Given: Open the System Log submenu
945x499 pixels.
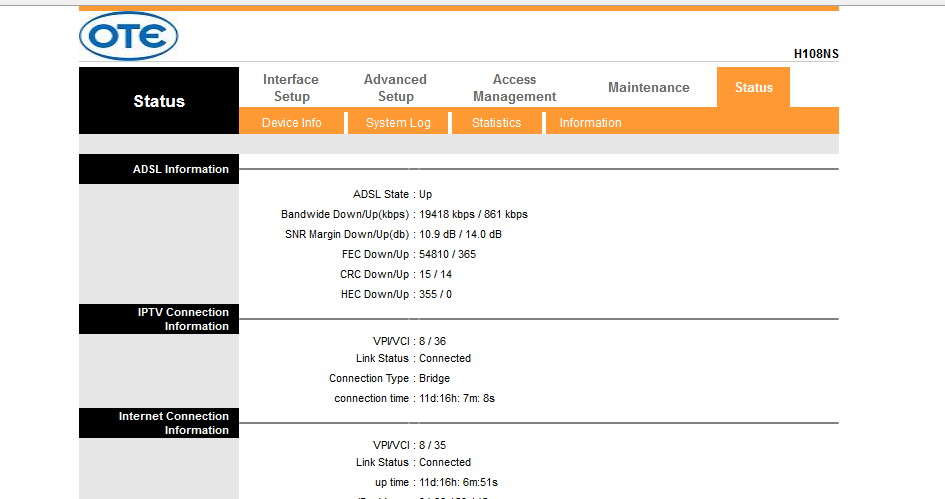Looking at the screenshot, I should tap(398, 123).
